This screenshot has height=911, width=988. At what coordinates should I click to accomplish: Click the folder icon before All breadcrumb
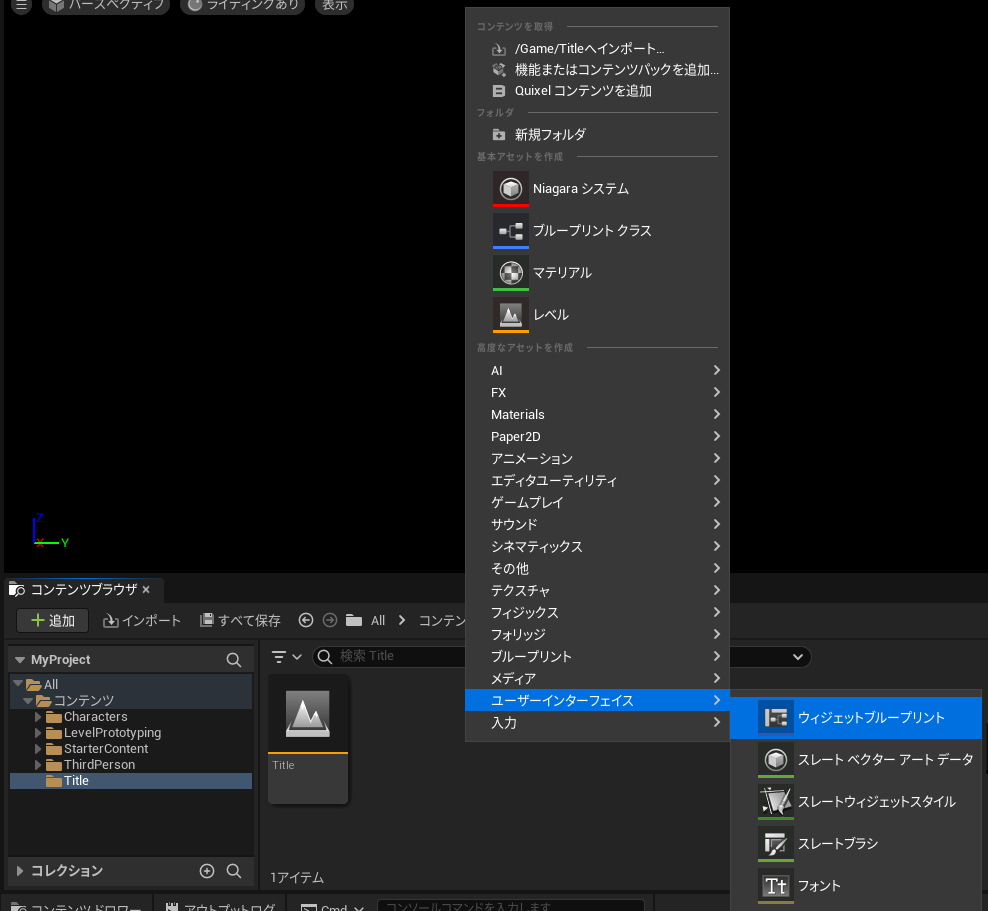(x=354, y=621)
